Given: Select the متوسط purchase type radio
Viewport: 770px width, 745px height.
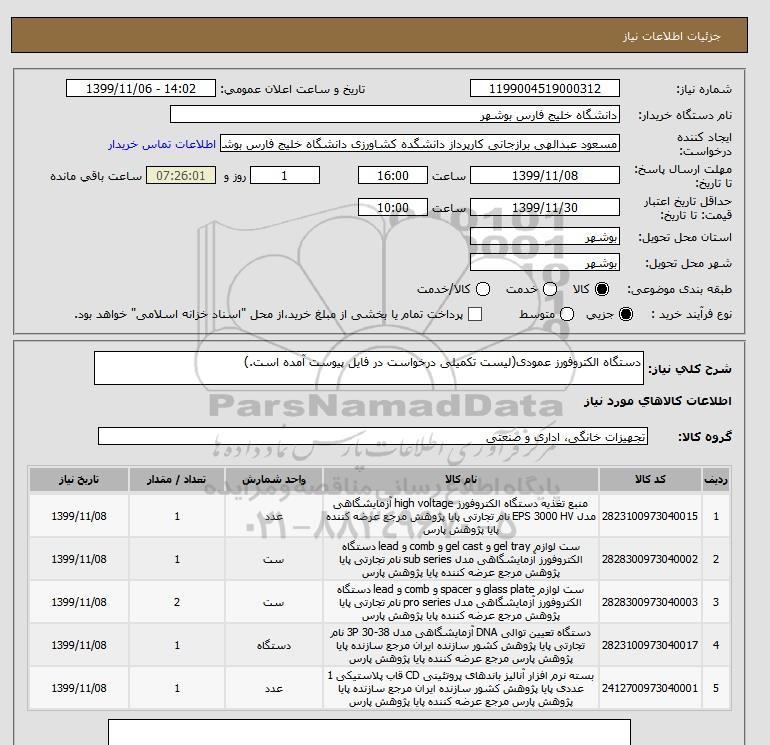Looking at the screenshot, I should [x=567, y=314].
